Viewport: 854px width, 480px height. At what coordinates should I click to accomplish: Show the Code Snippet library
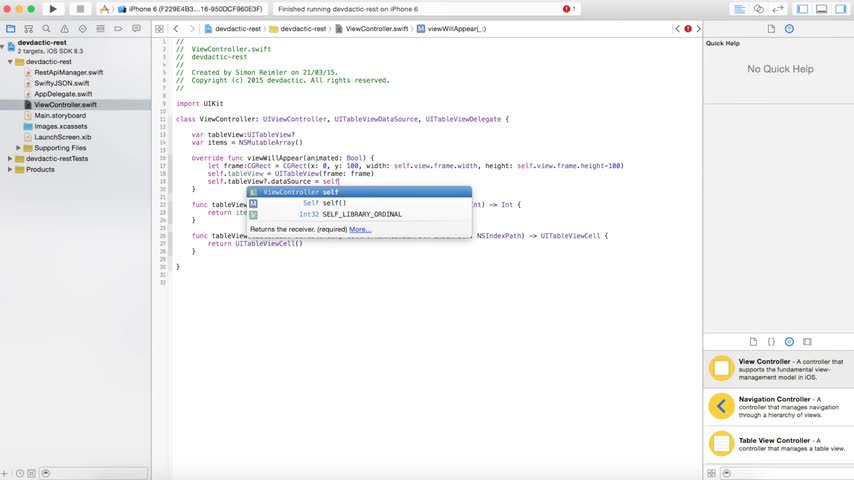tap(771, 342)
